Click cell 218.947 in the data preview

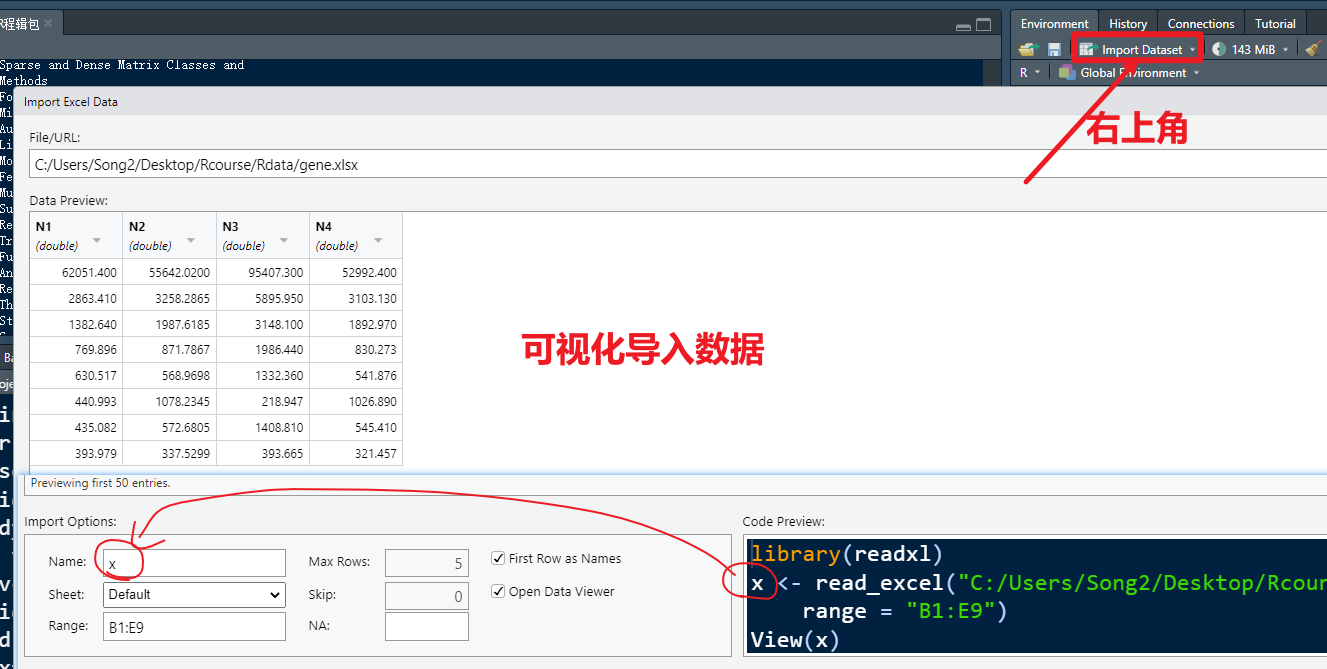(x=263, y=401)
